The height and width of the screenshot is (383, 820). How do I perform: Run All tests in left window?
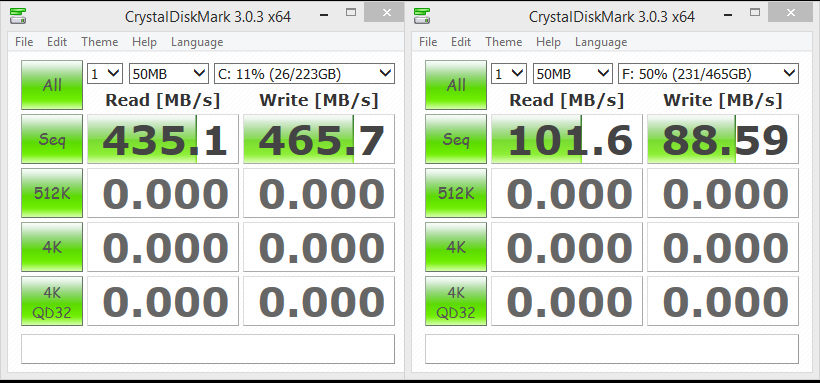pyautogui.click(x=52, y=85)
